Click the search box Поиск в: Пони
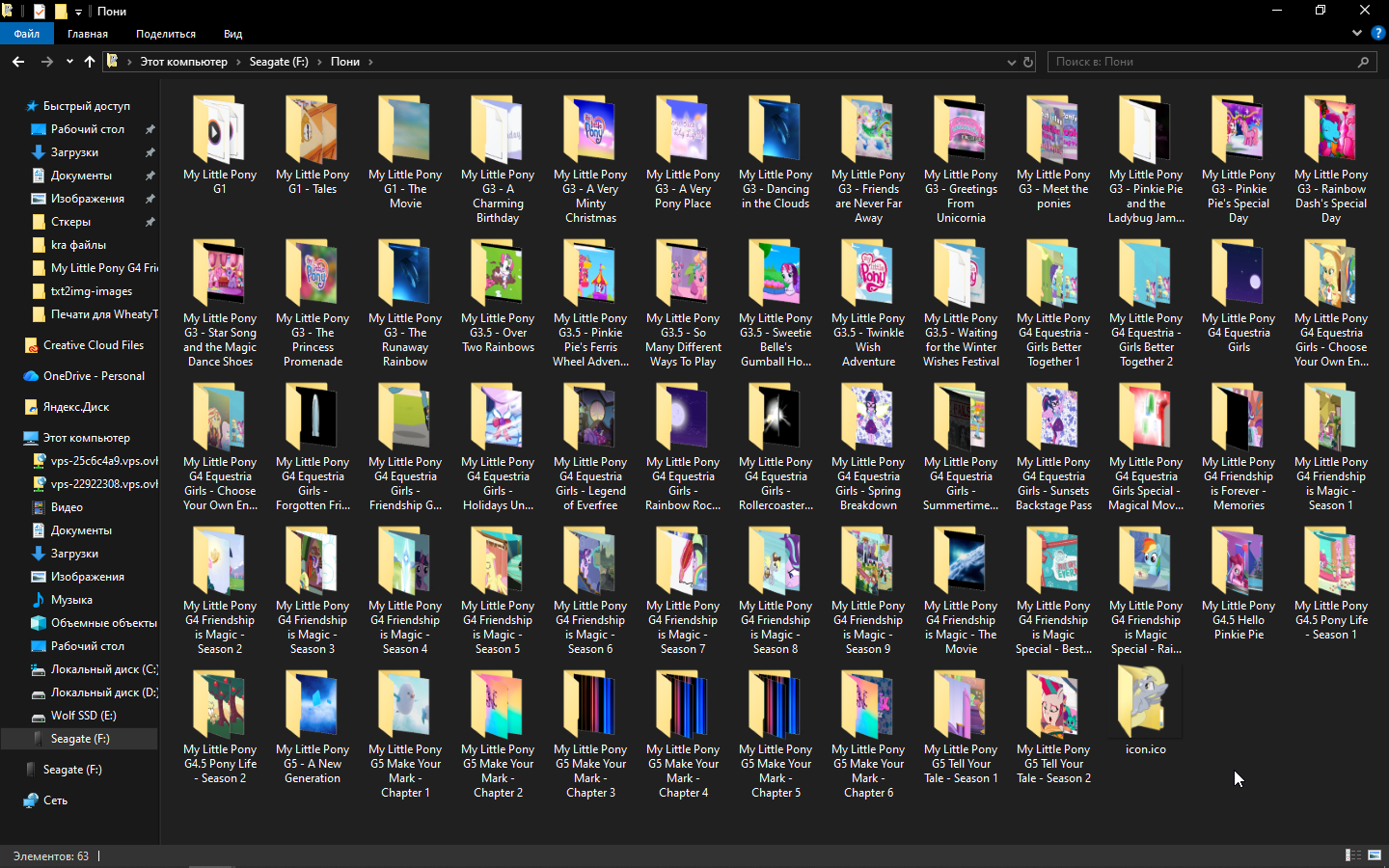This screenshot has height=868, width=1389. (x=1211, y=62)
